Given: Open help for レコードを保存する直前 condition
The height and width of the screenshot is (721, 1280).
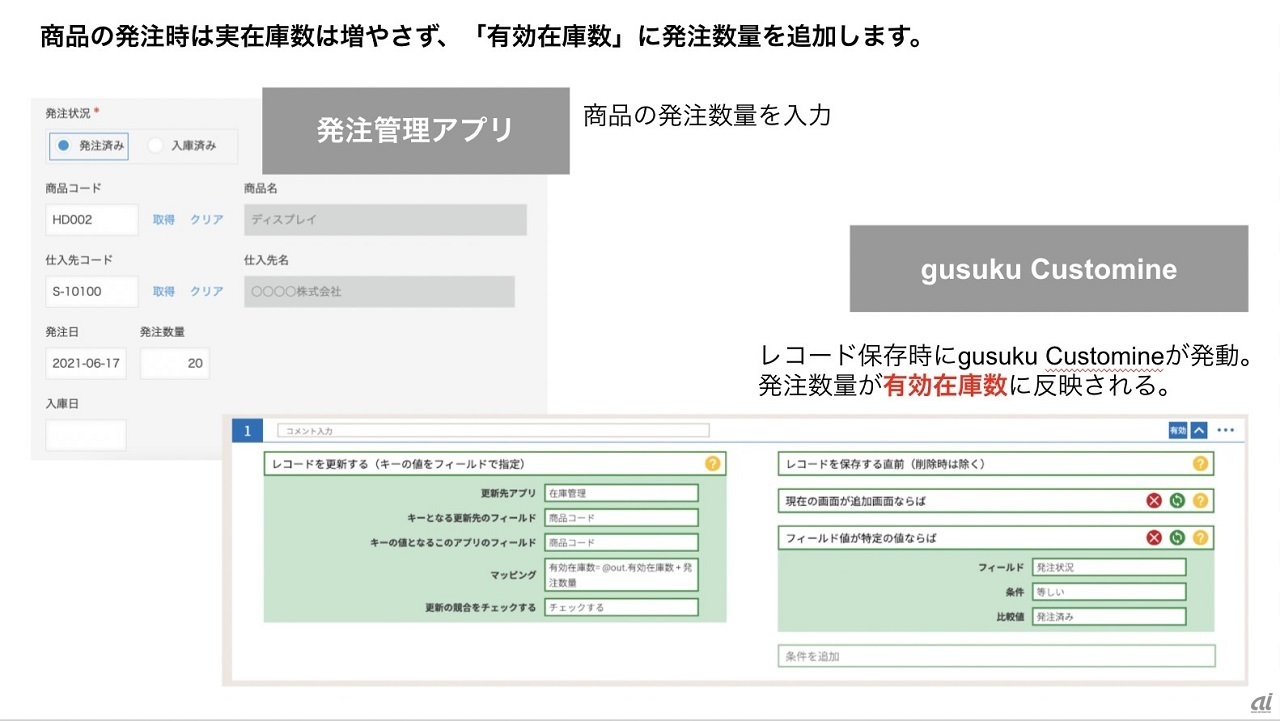Looking at the screenshot, I should (x=1200, y=464).
